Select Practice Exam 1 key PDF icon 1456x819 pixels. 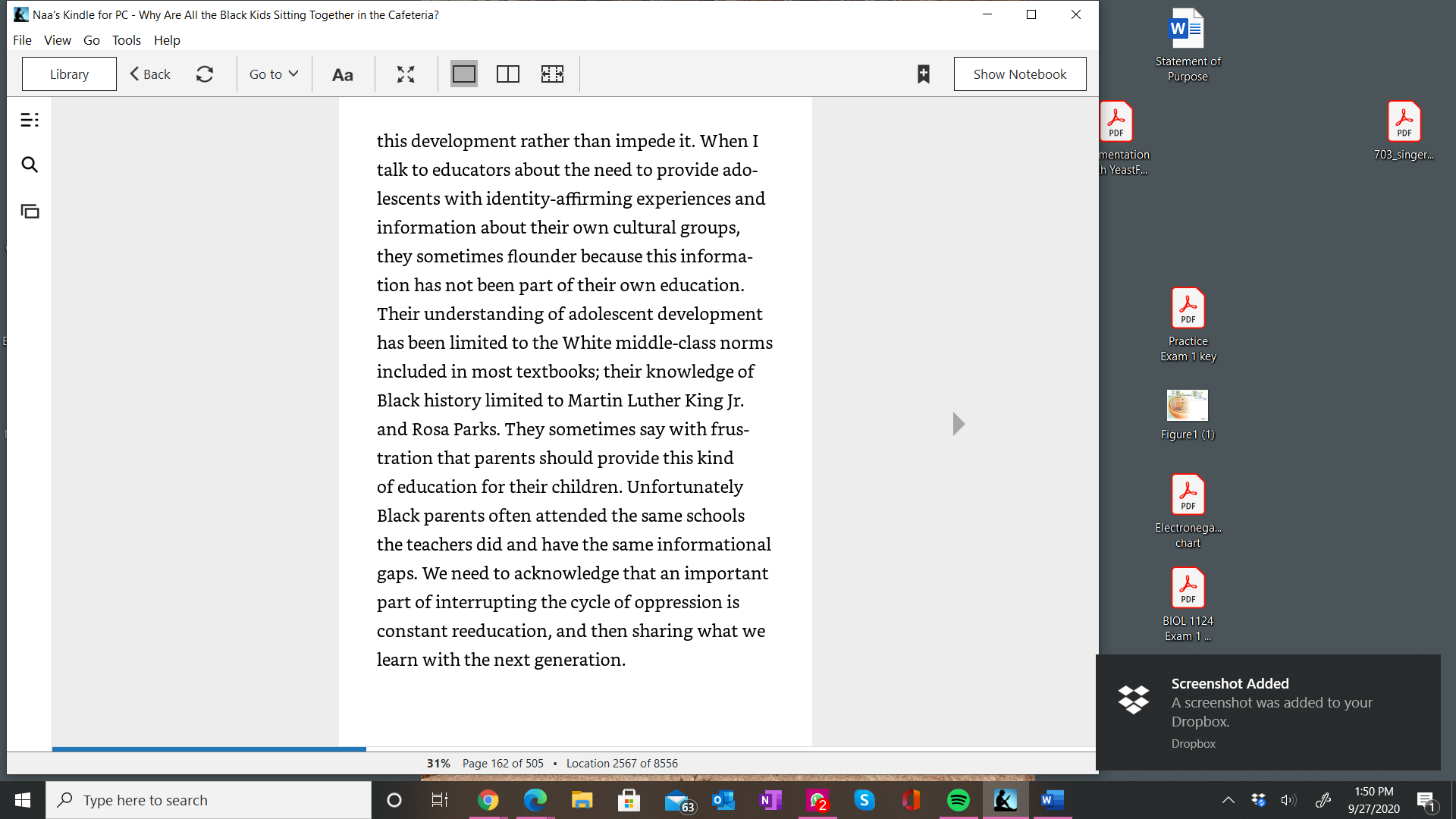point(1188,325)
